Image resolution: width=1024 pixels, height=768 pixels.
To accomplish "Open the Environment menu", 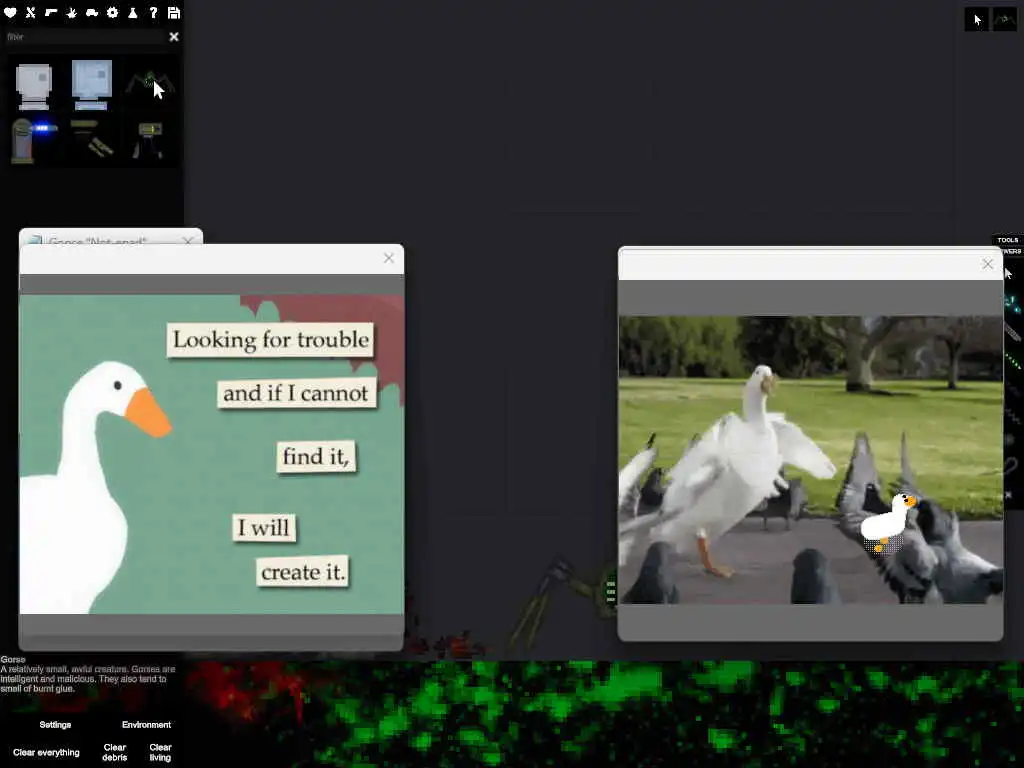I will click(146, 725).
